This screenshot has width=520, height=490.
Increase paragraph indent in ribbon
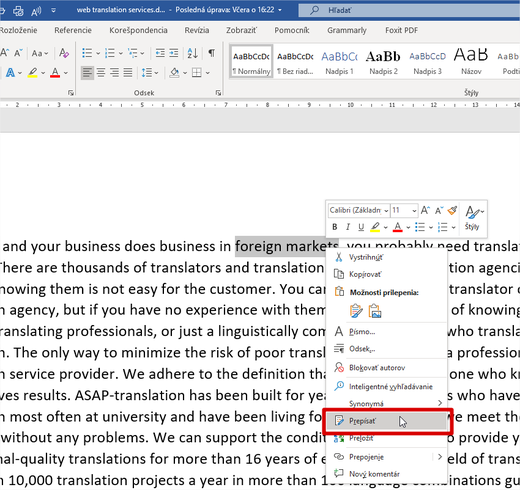point(174,53)
